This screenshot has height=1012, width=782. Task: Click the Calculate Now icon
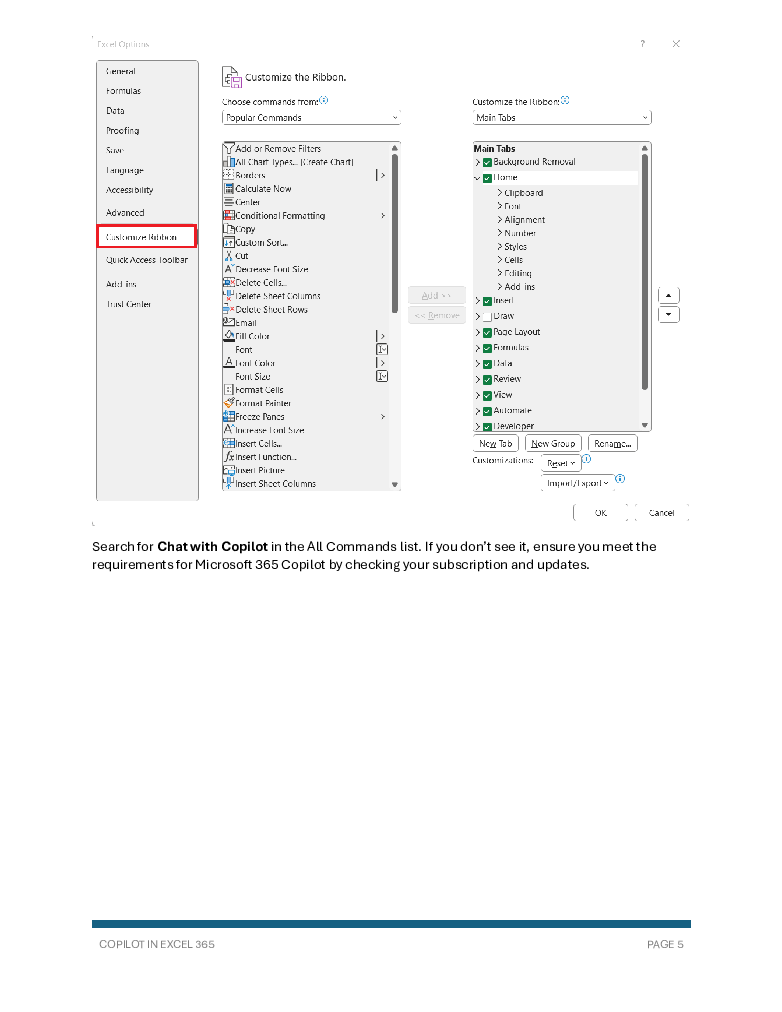point(228,188)
